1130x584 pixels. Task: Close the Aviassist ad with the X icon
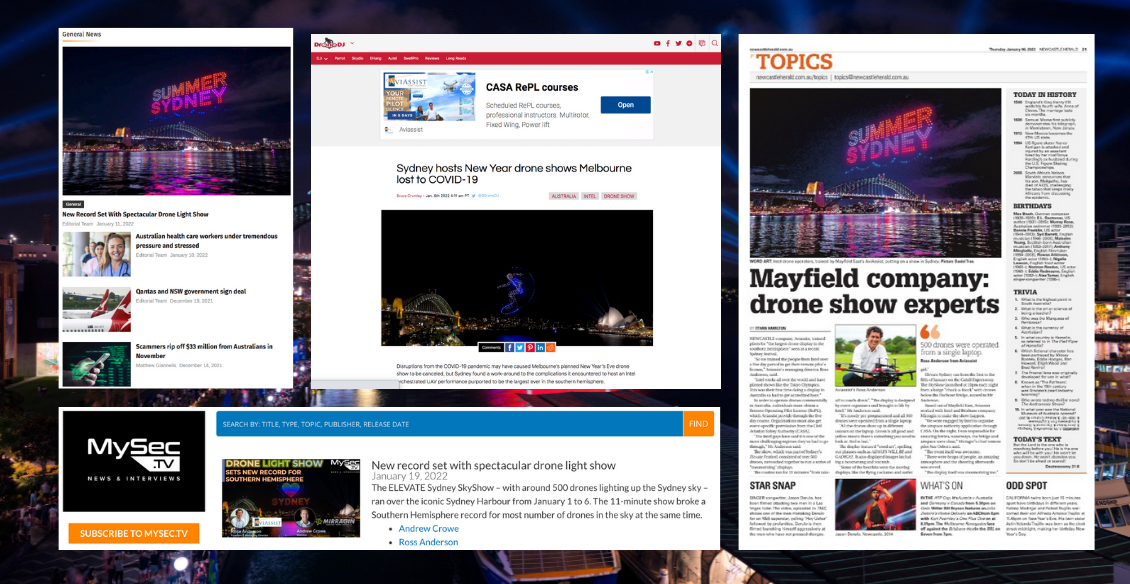(x=651, y=72)
